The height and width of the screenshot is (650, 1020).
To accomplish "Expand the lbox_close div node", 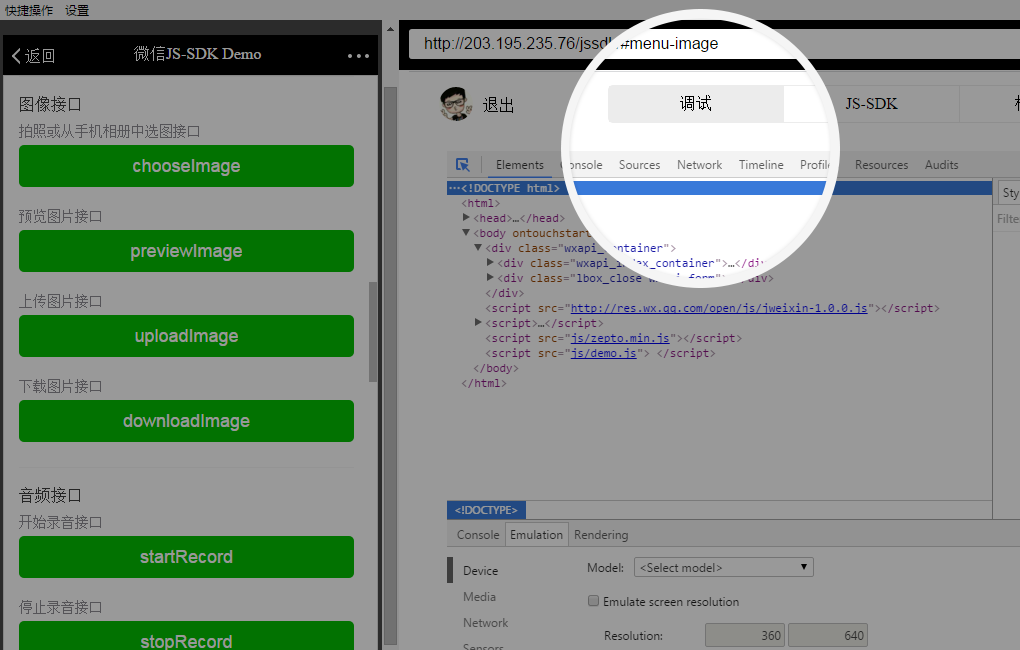I will tap(490, 277).
